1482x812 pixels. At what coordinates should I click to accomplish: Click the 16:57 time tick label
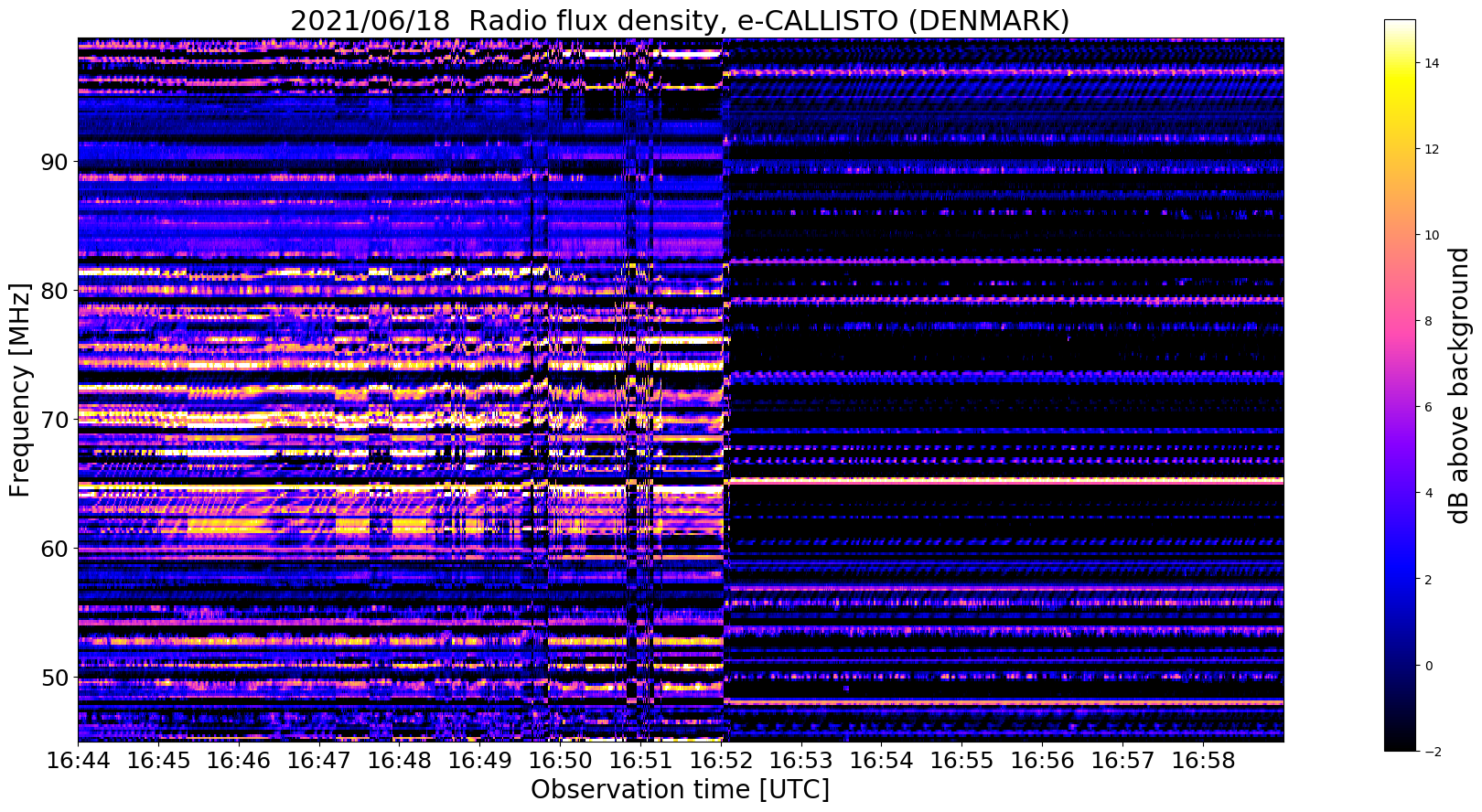(x=1124, y=761)
